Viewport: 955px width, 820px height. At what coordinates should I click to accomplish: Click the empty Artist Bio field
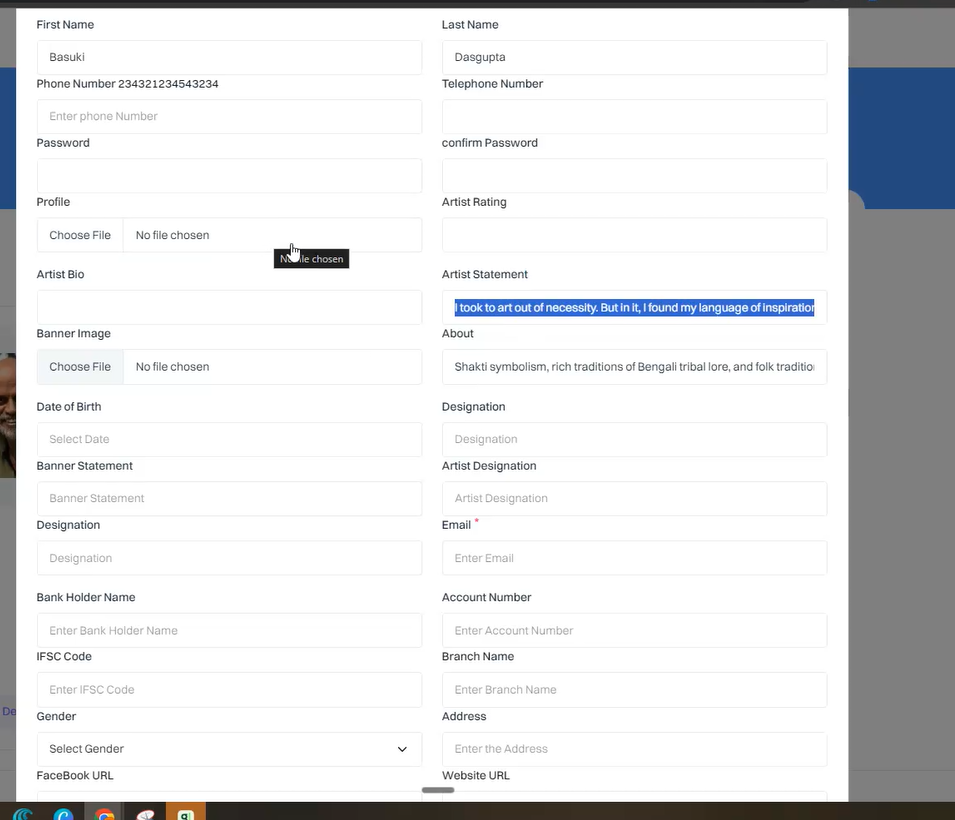click(x=229, y=308)
